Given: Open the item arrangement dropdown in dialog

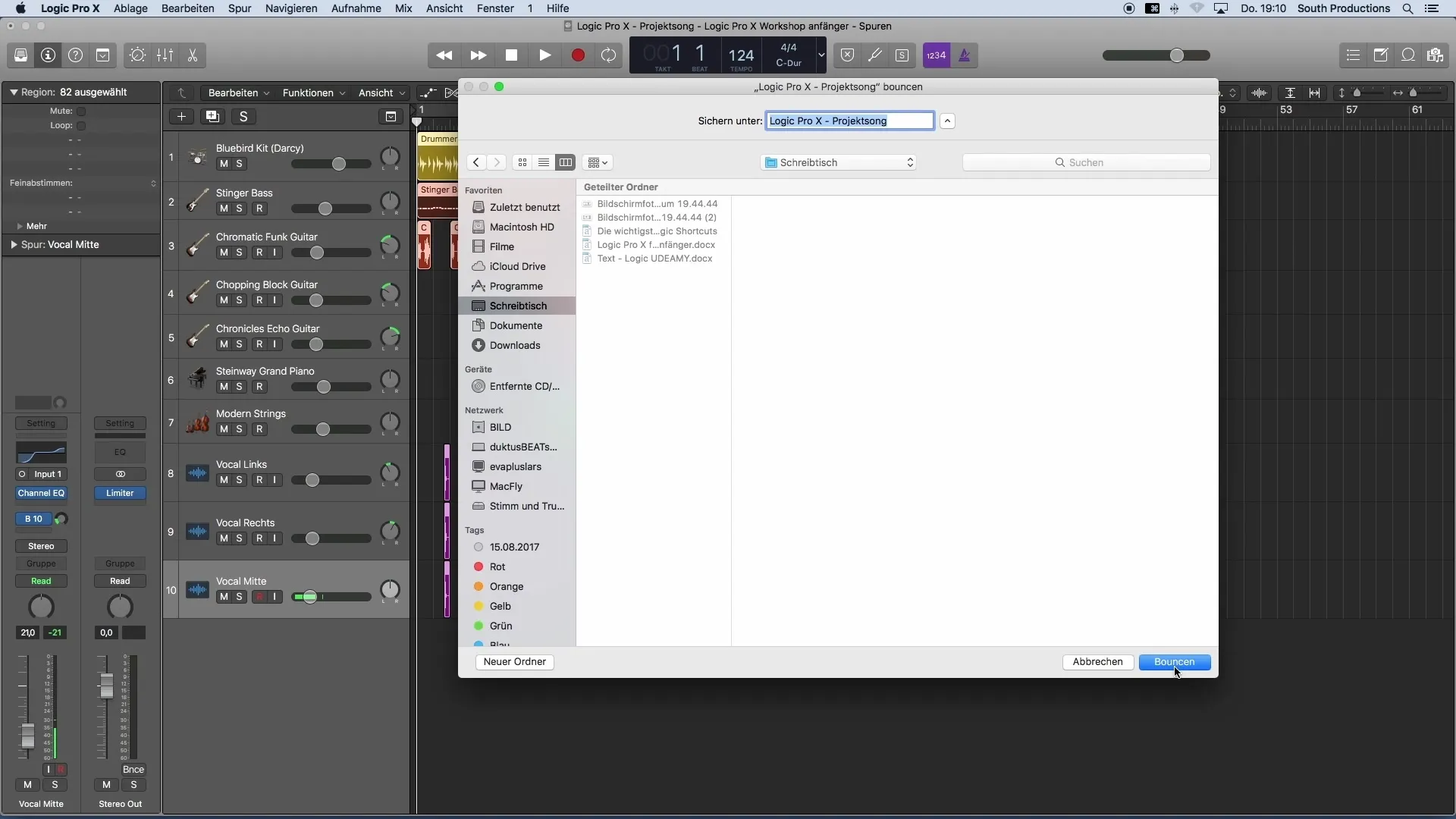Looking at the screenshot, I should click(x=598, y=162).
